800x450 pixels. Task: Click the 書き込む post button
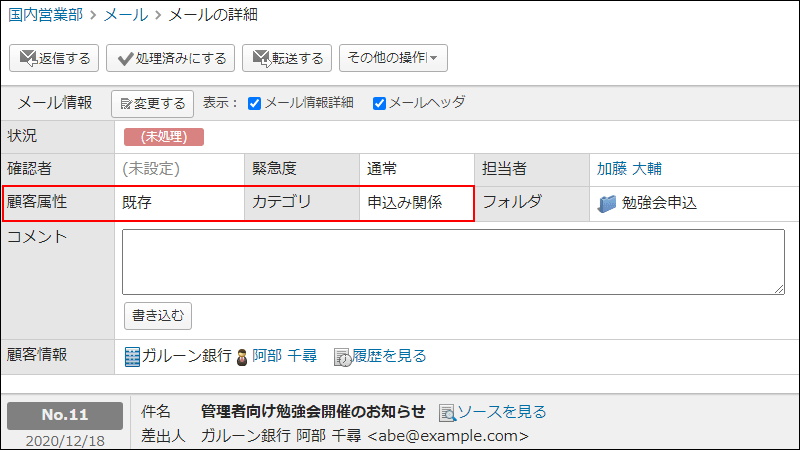pos(158,316)
